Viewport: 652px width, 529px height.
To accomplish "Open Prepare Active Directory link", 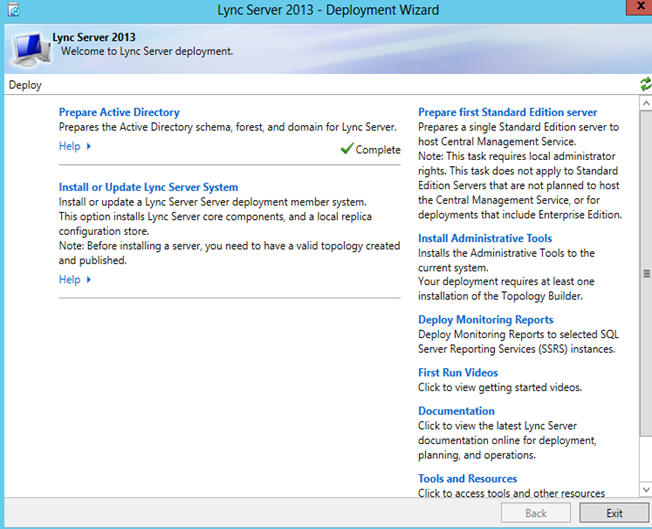I will (119, 112).
